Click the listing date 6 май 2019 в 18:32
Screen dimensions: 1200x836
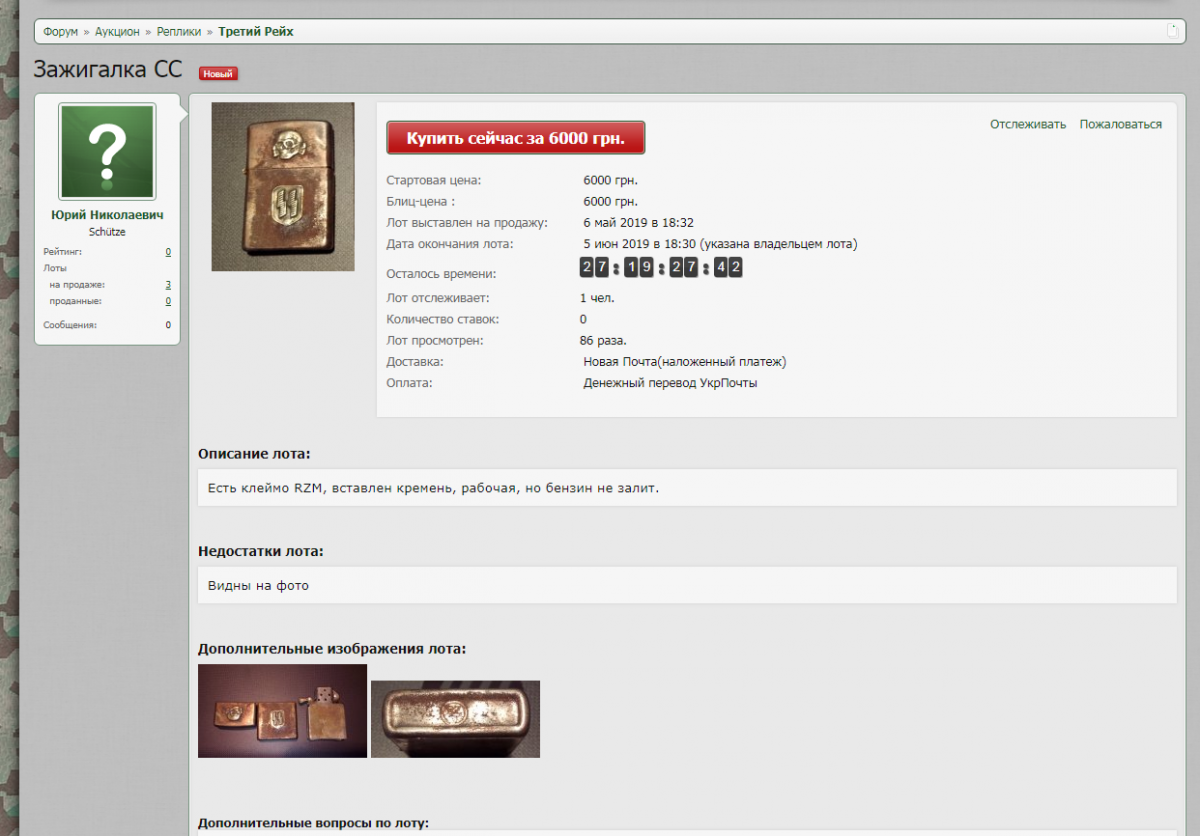pos(638,223)
